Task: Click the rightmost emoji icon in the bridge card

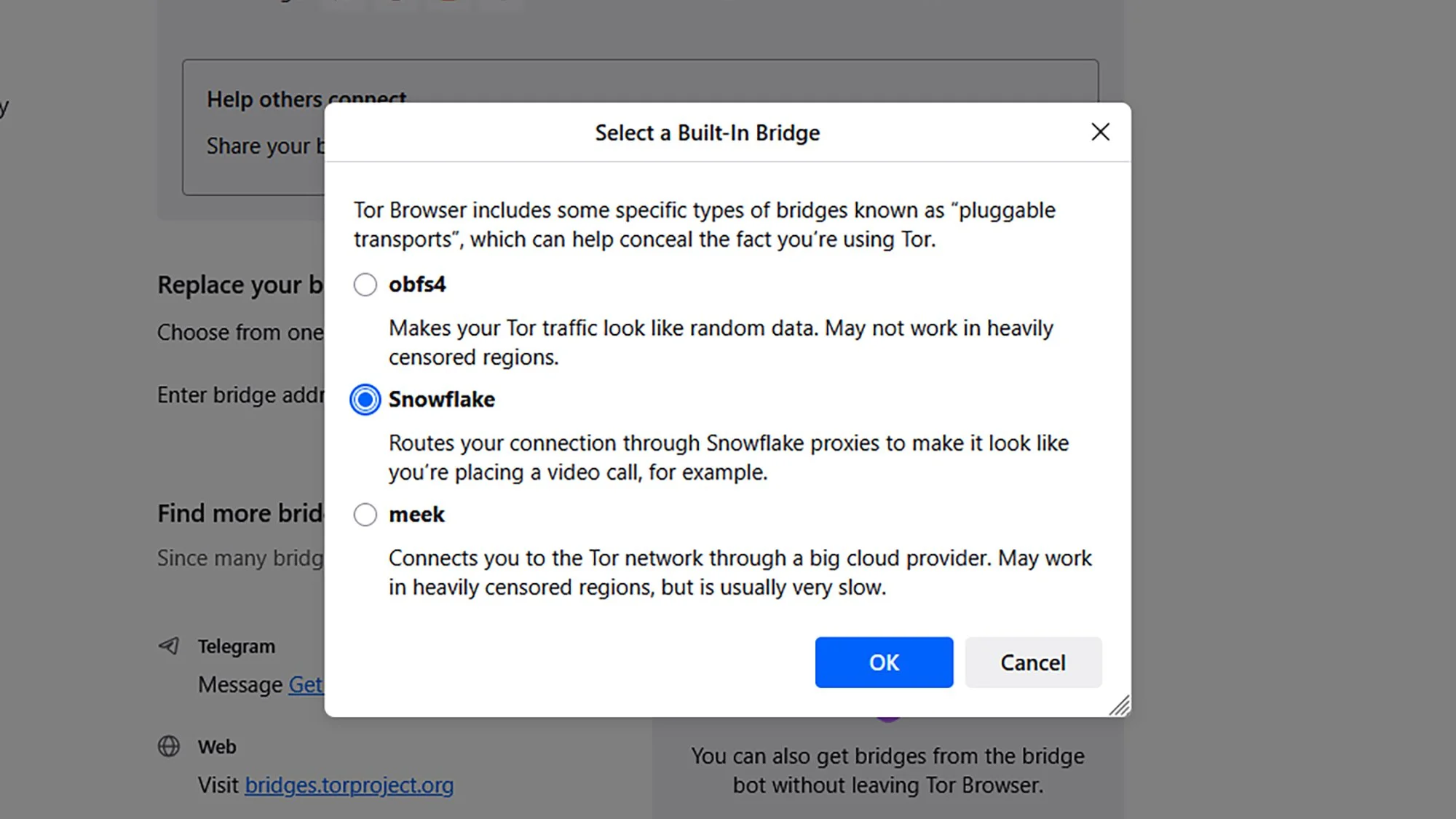Action: (502, 4)
